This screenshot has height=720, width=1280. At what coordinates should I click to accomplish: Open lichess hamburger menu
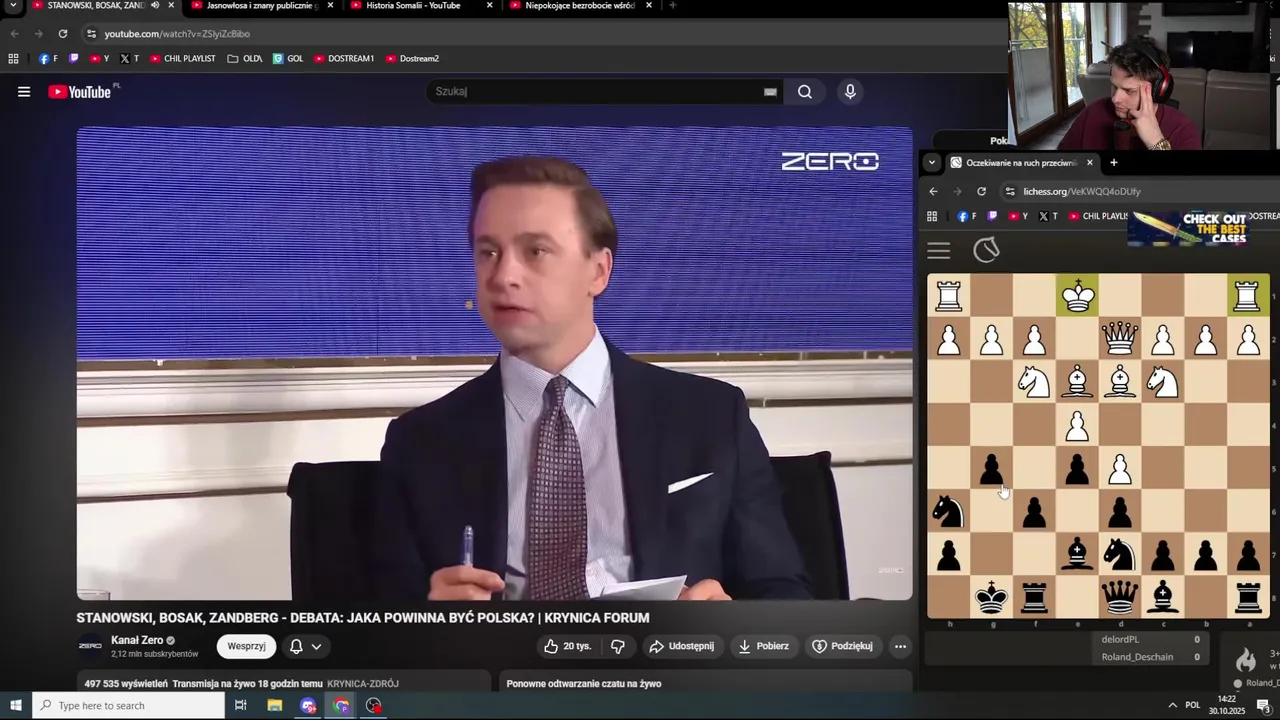pos(938,251)
